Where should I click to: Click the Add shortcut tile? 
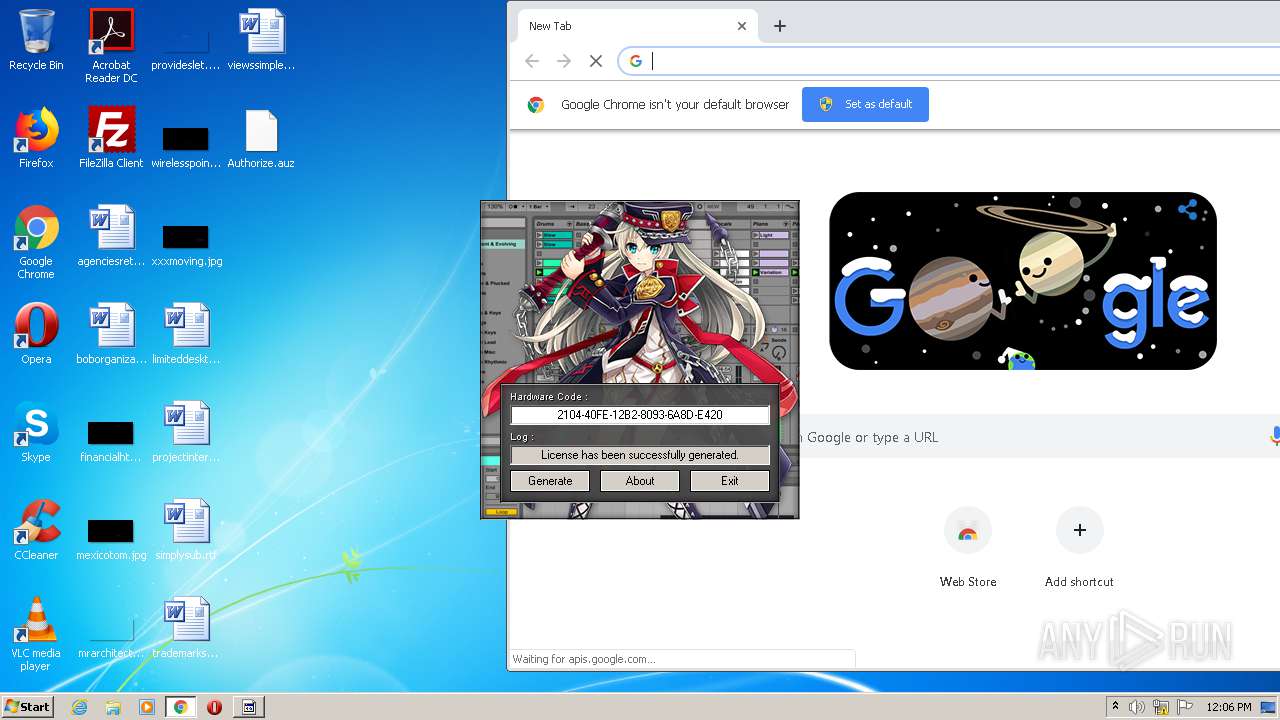coord(1079,548)
